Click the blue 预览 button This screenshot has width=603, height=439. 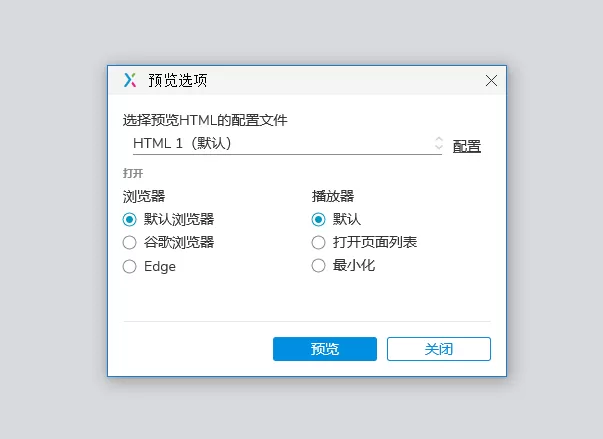tap(325, 349)
